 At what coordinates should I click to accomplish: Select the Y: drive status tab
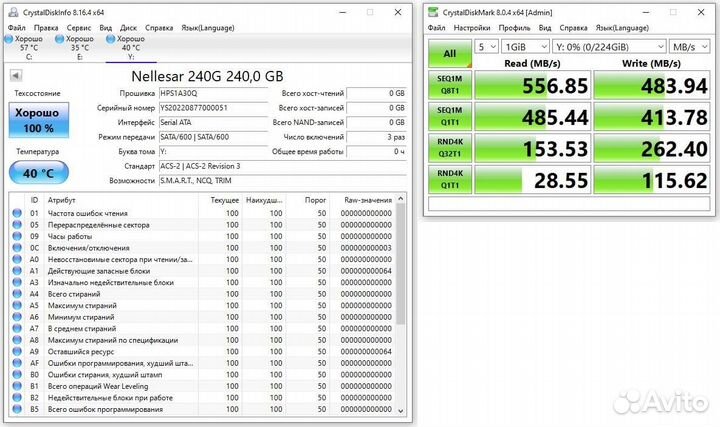click(x=131, y=47)
